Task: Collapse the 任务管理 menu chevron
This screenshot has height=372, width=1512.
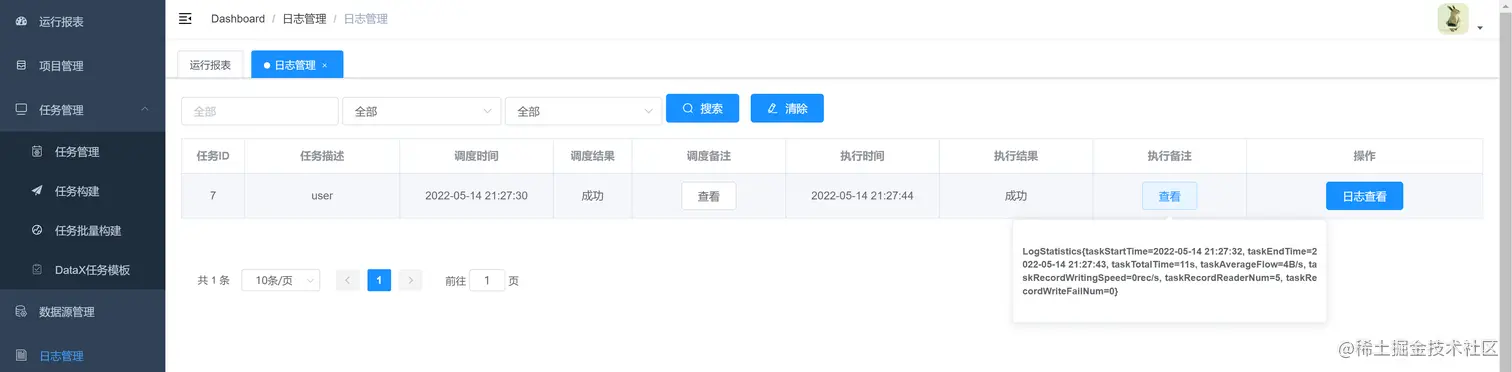Action: (145, 110)
